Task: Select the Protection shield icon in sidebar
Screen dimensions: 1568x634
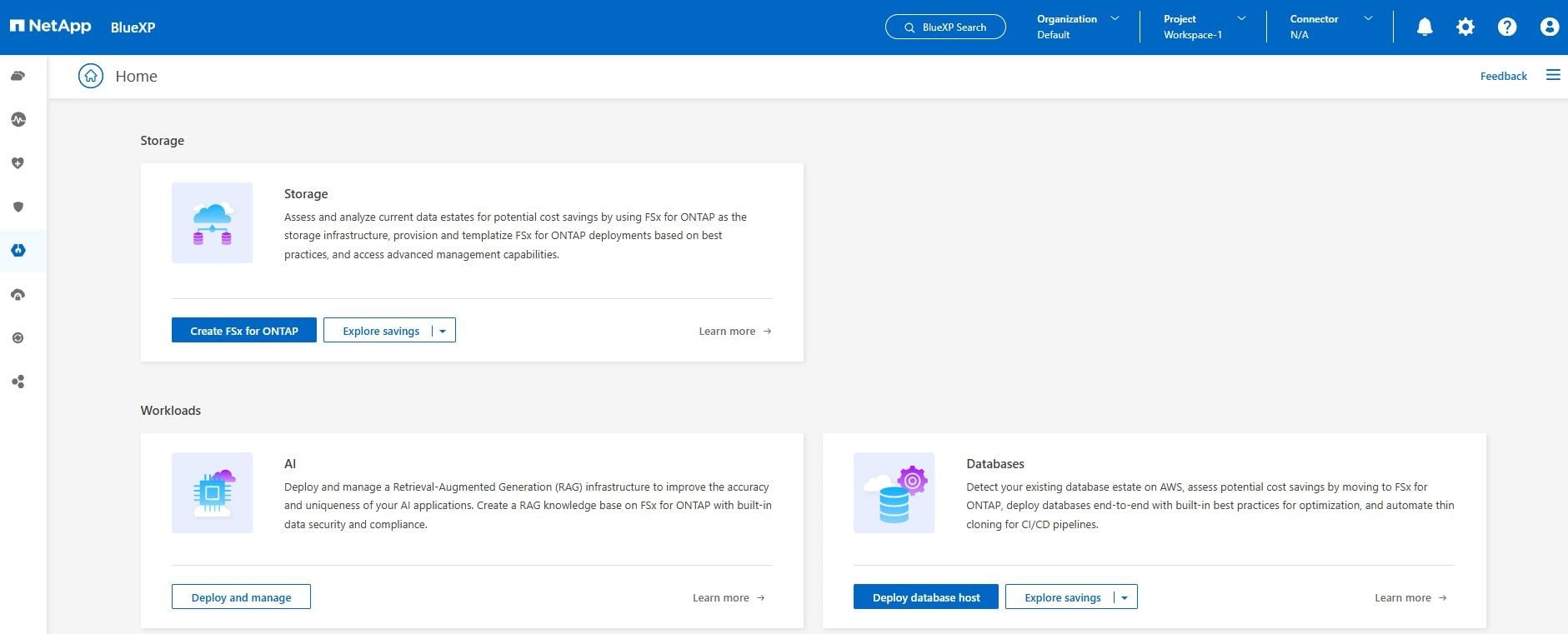Action: (18, 207)
